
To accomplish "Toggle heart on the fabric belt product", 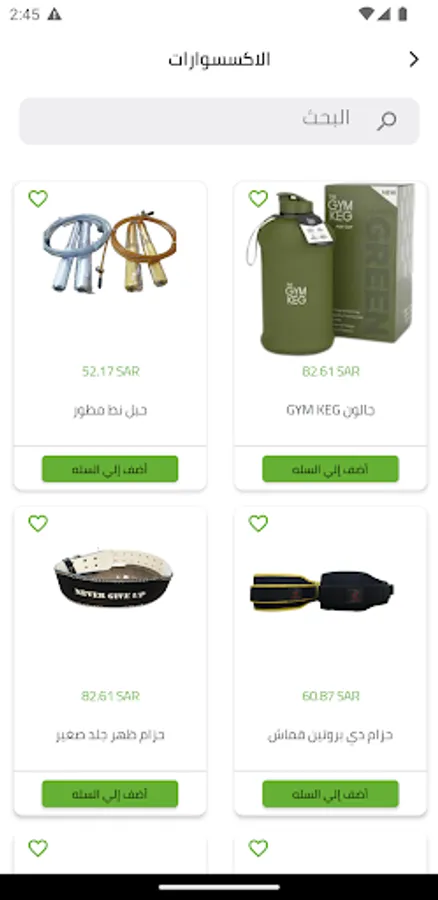I will (258, 523).
